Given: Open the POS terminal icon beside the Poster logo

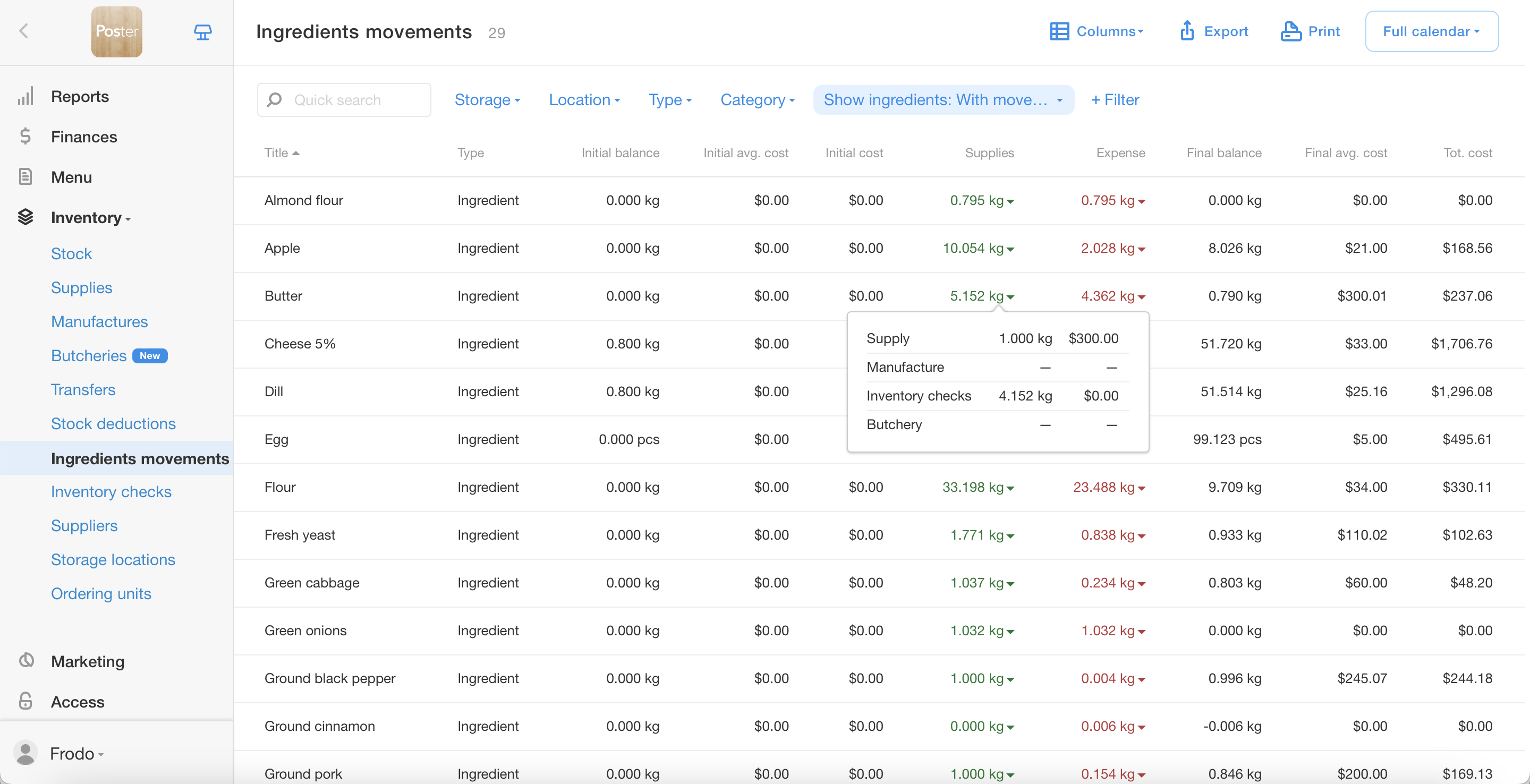Looking at the screenshot, I should pyautogui.click(x=202, y=31).
